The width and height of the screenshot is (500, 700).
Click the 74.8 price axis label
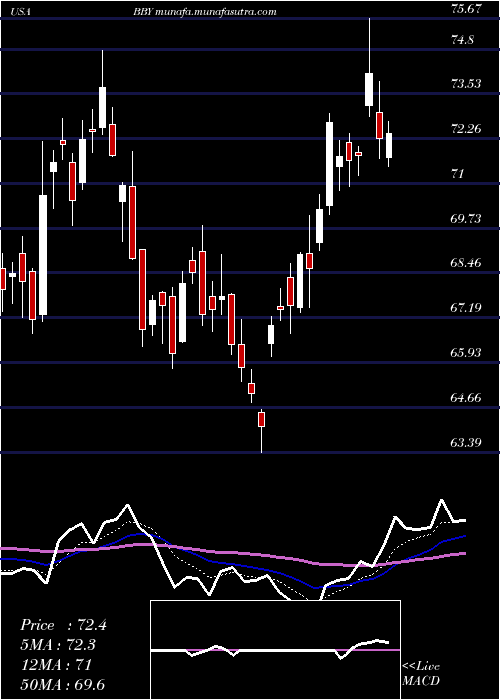coord(462,40)
